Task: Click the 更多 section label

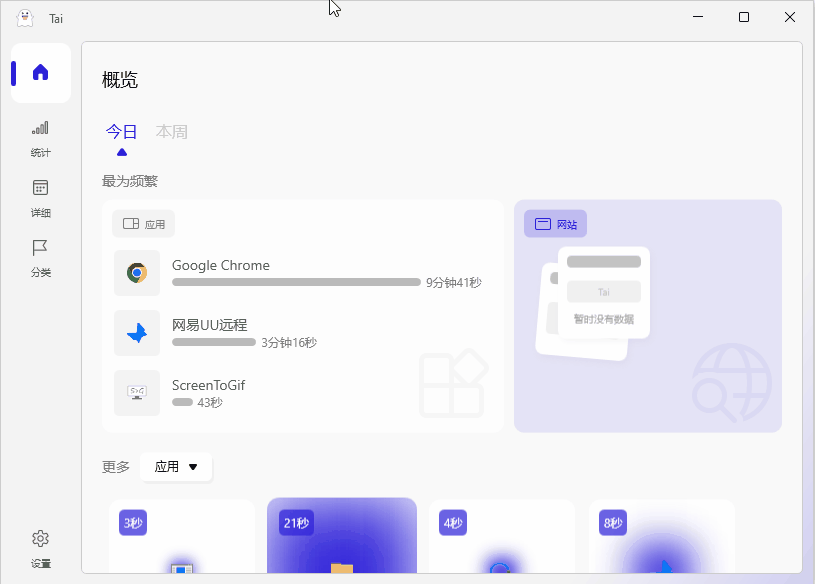Action: 116,467
